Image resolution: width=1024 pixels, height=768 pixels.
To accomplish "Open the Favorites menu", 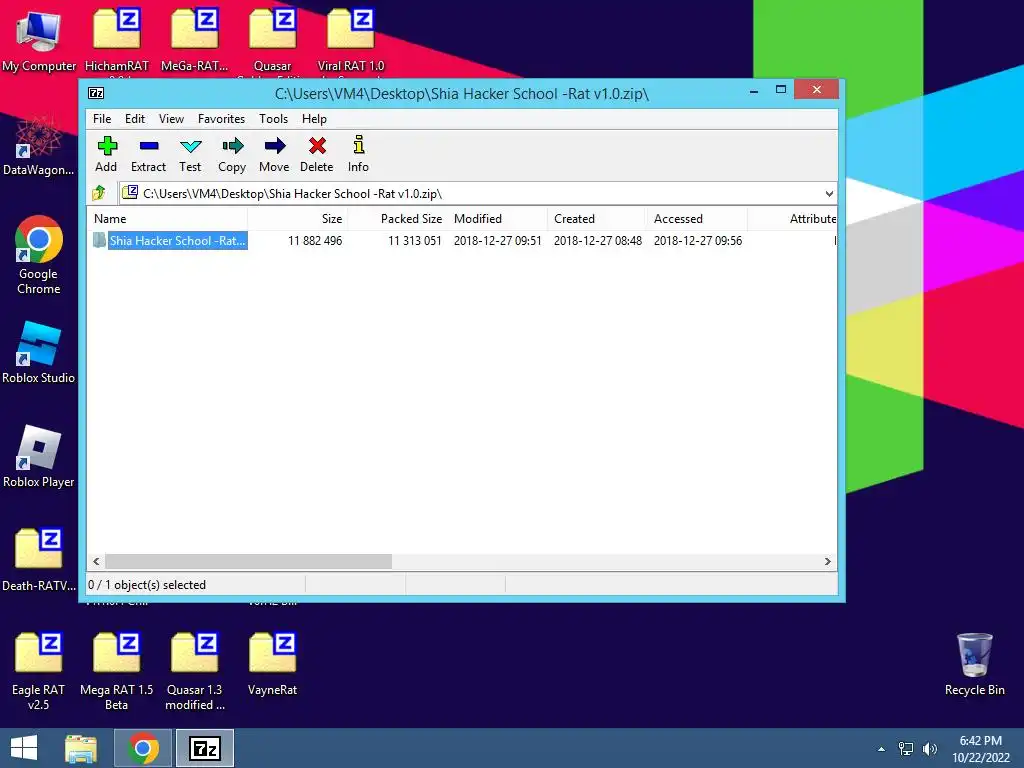I will coord(221,119).
